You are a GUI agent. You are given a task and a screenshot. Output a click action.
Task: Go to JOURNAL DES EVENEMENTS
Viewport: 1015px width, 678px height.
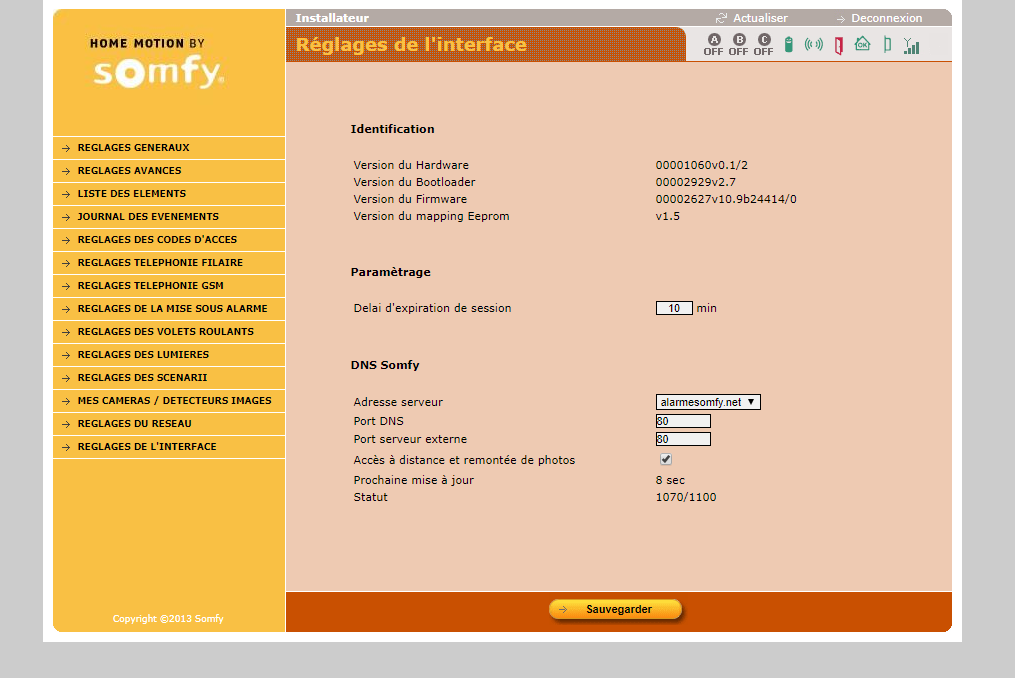[148, 217]
